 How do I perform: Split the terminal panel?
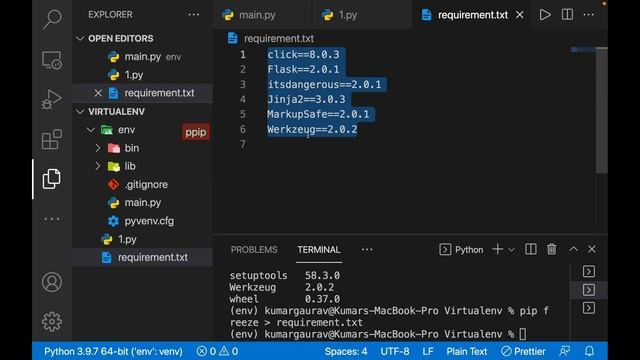click(x=531, y=249)
